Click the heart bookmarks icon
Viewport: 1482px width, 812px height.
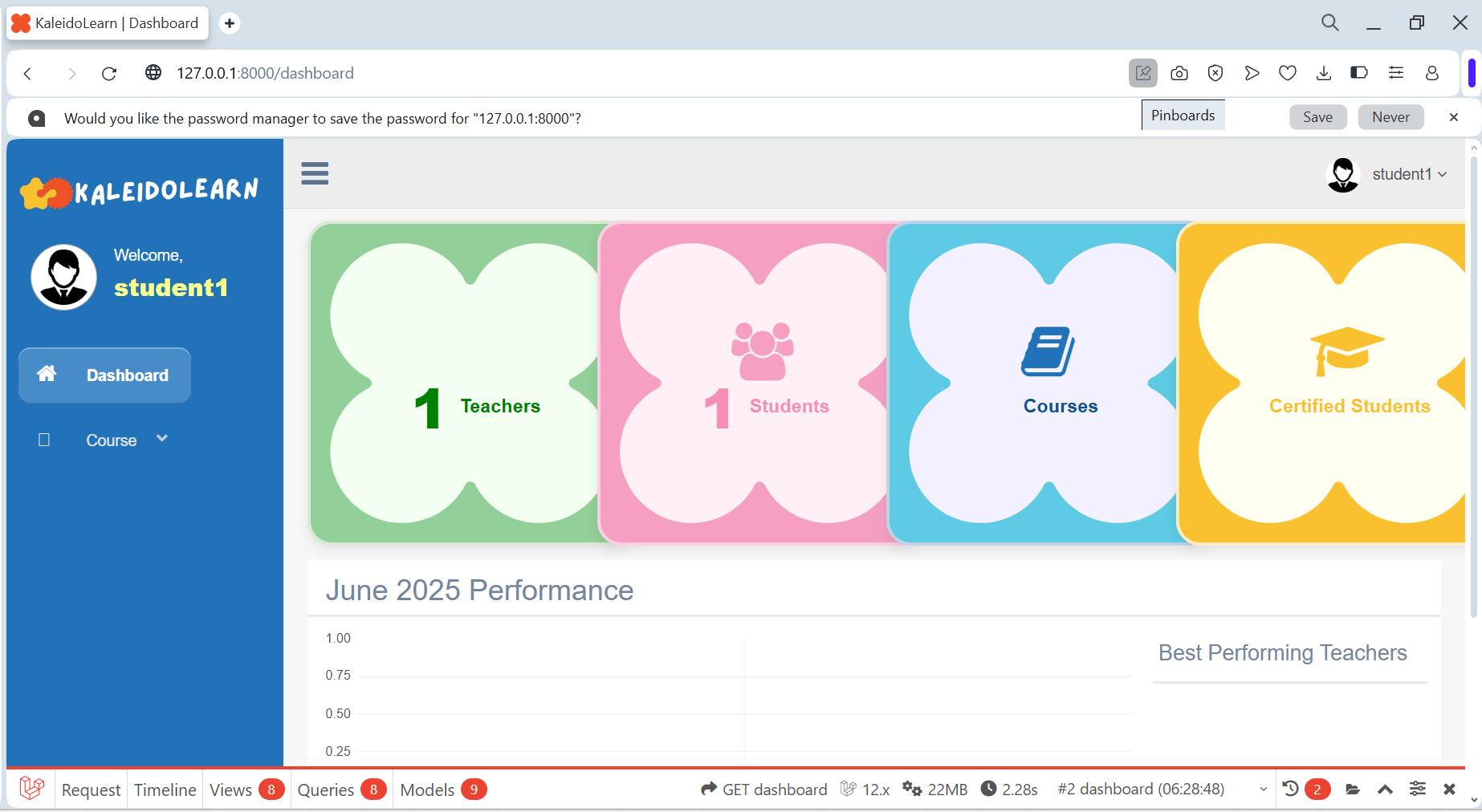pos(1288,73)
